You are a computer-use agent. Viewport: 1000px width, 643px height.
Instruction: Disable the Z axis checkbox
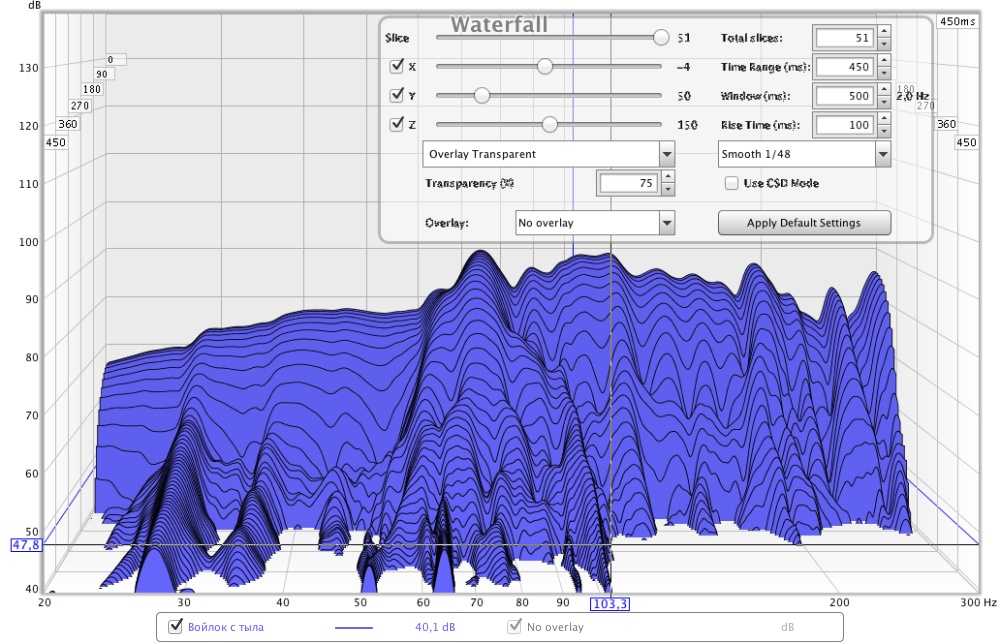396,125
